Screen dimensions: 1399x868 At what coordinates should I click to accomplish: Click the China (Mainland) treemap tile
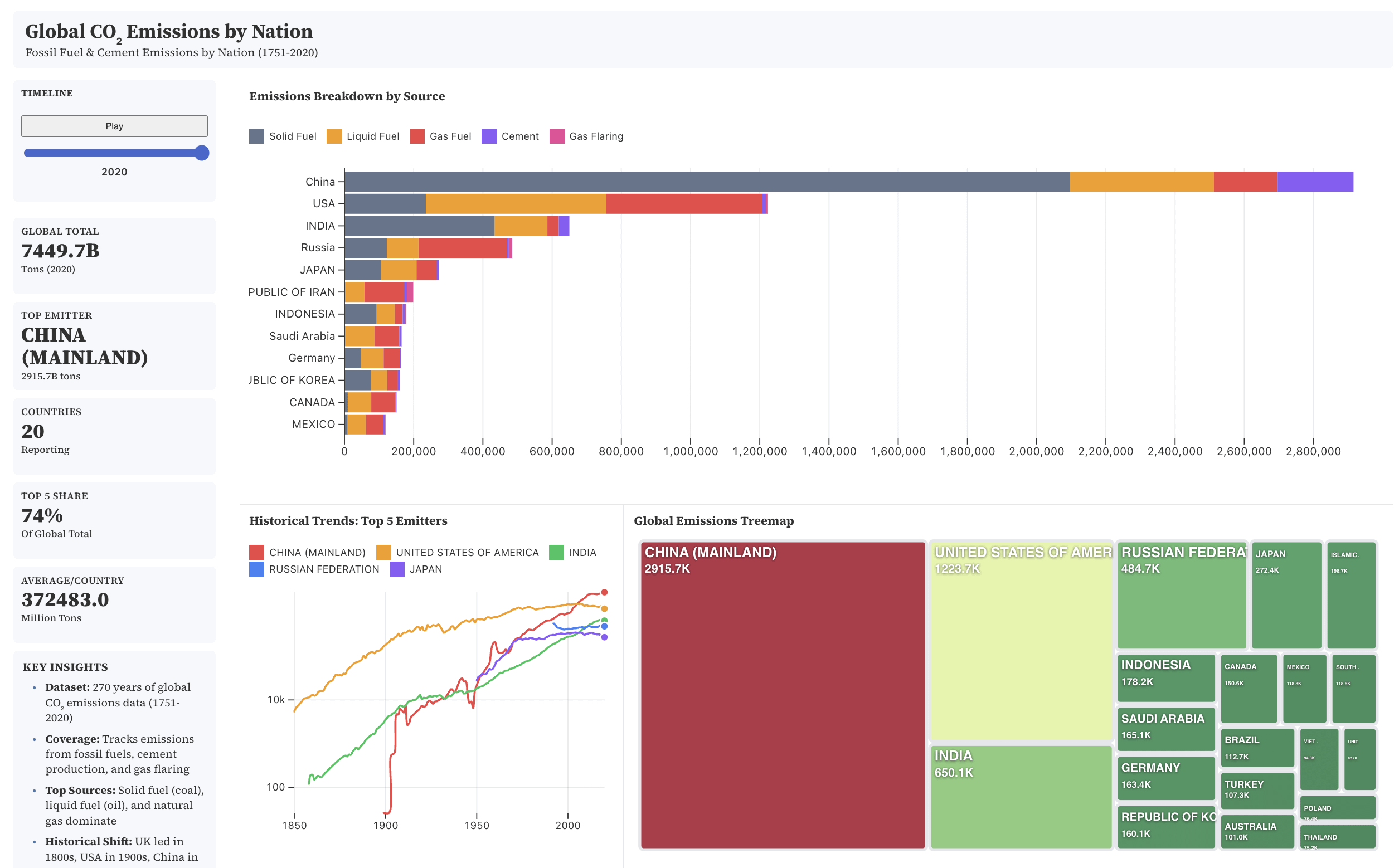(782, 695)
